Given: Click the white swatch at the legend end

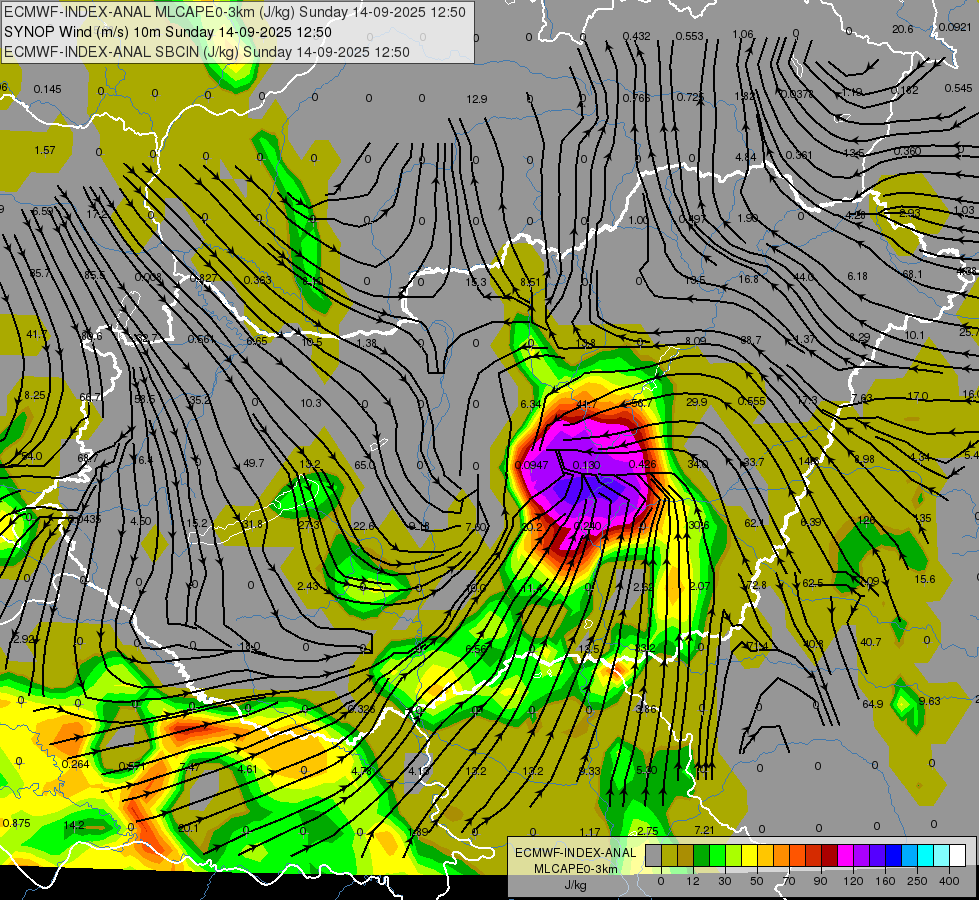Looking at the screenshot, I should 958,855.
